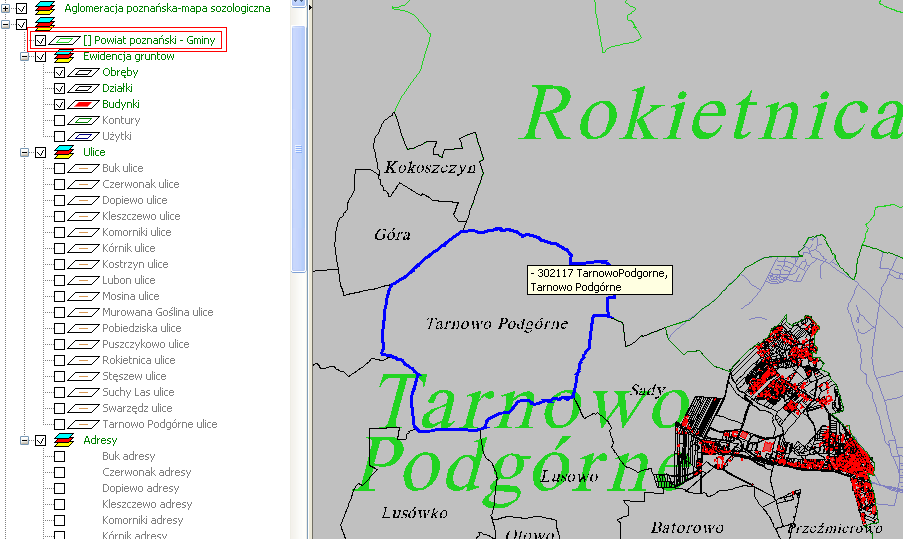Image resolution: width=903 pixels, height=539 pixels.
Task: Collapse the Ulice layer group
Action: coord(23,152)
